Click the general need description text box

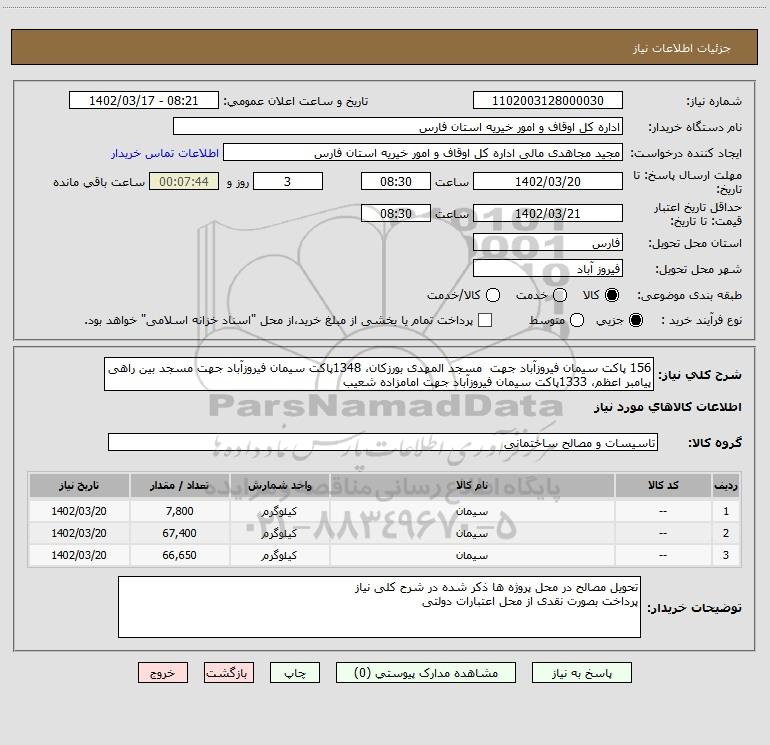point(379,374)
